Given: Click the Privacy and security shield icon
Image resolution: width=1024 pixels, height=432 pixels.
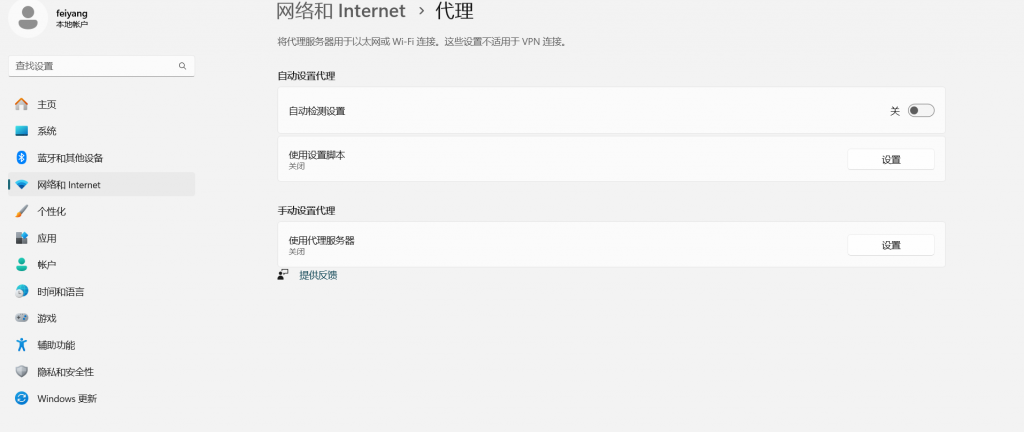Looking at the screenshot, I should pyautogui.click(x=22, y=371).
